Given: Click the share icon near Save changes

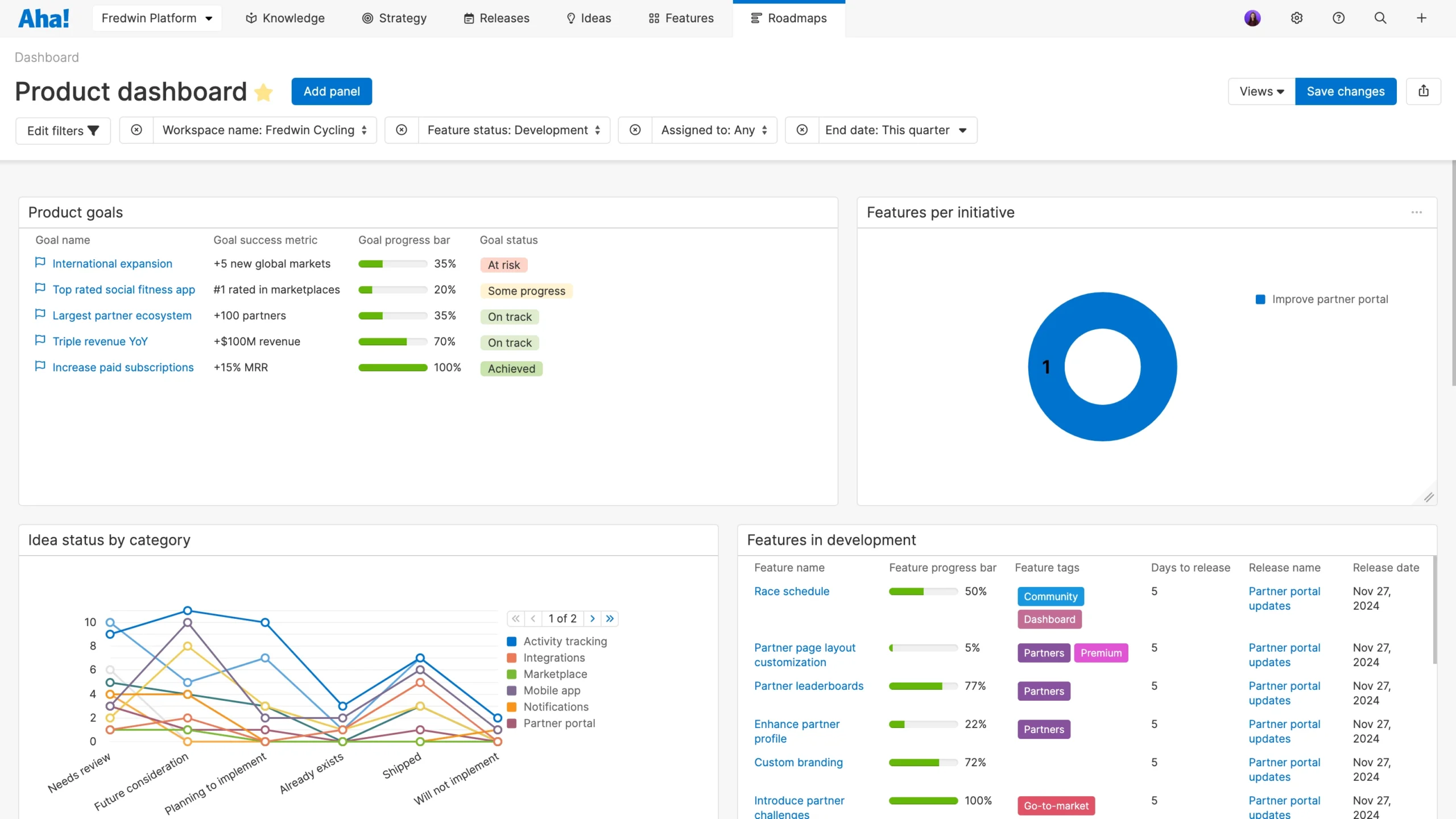Looking at the screenshot, I should pyautogui.click(x=1424, y=91).
